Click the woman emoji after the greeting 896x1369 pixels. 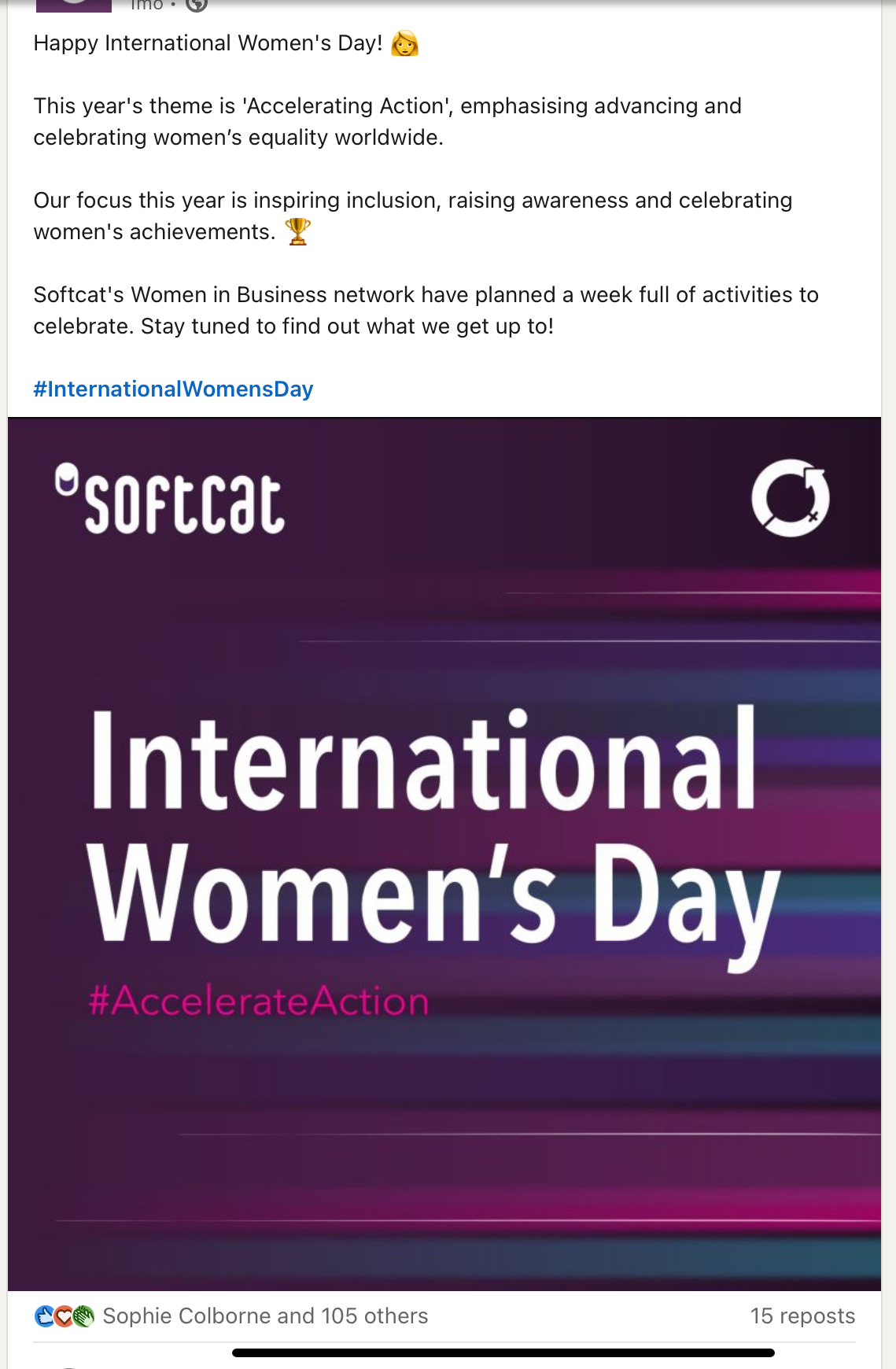tap(404, 43)
